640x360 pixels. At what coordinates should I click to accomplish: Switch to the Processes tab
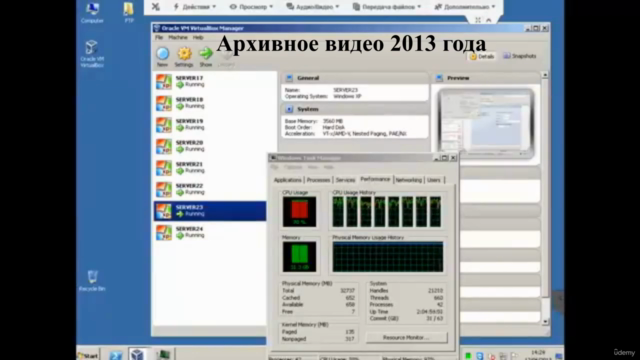point(318,180)
